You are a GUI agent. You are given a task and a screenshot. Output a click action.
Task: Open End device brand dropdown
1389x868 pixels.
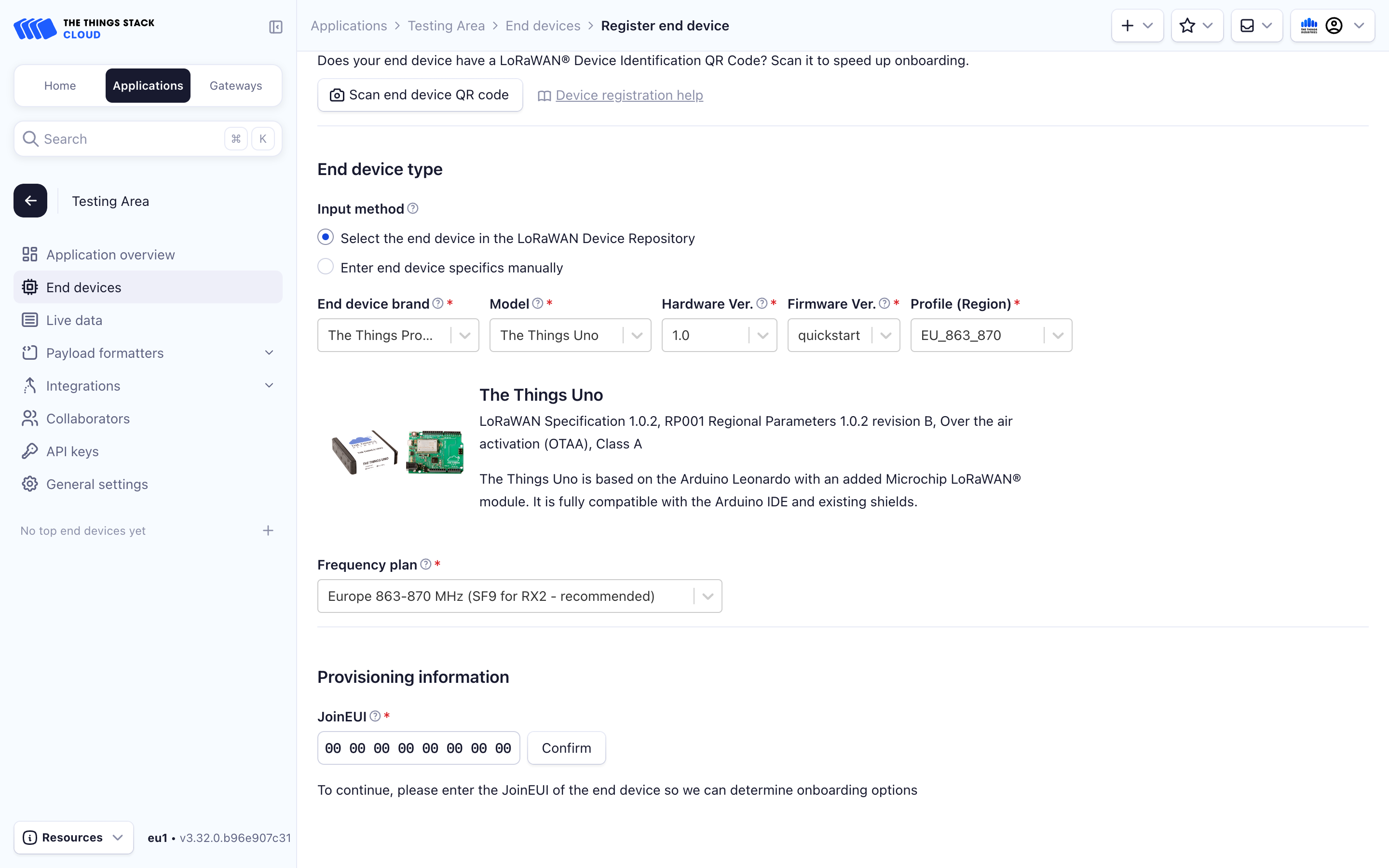398,335
